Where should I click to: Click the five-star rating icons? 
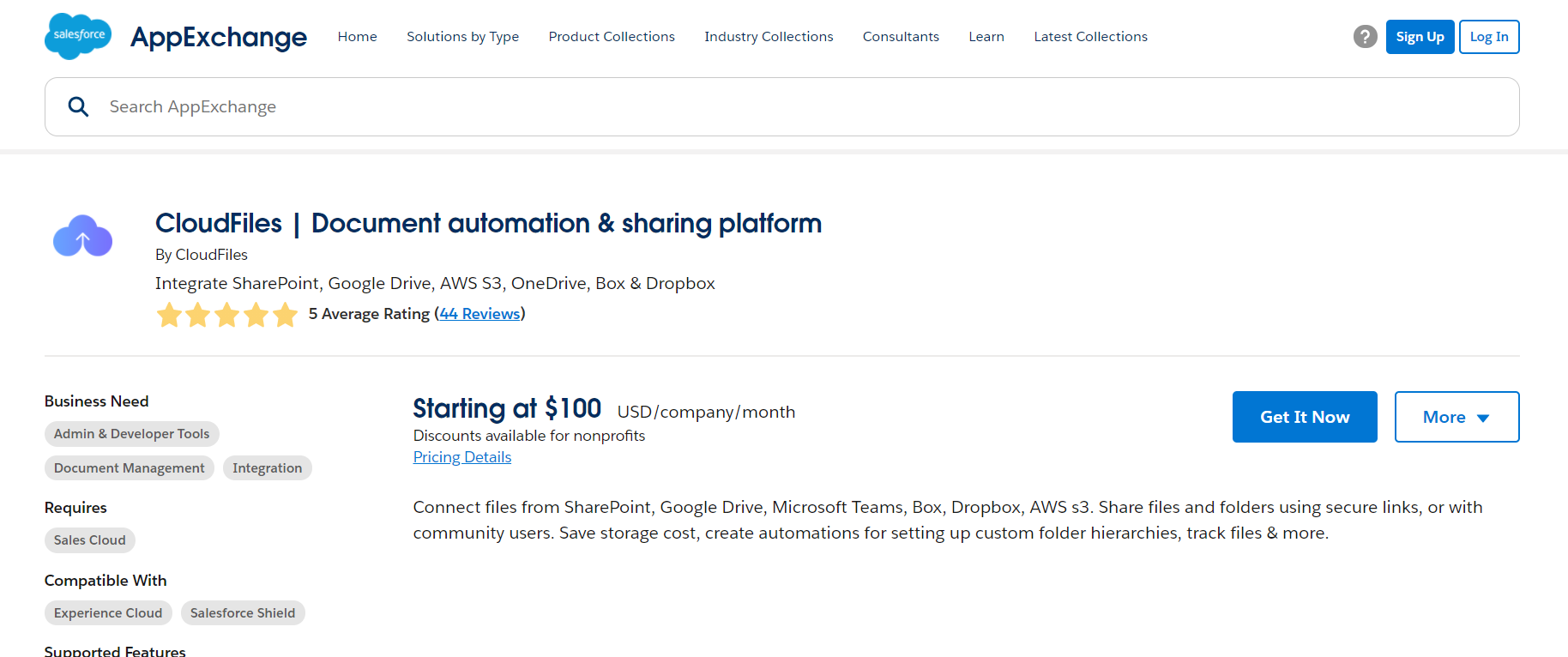tap(226, 315)
